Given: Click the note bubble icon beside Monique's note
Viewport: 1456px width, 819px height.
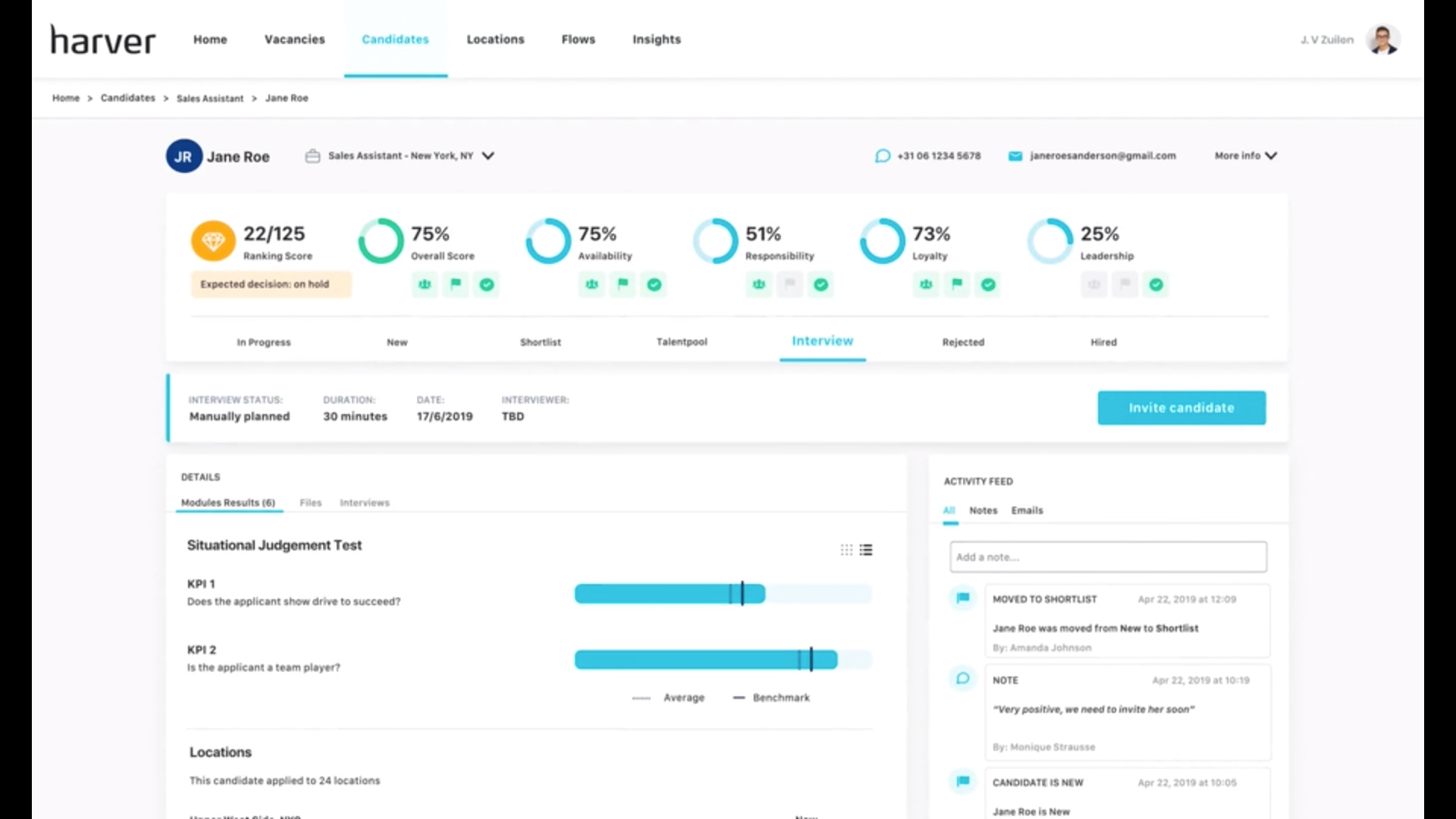Looking at the screenshot, I should tap(962, 679).
